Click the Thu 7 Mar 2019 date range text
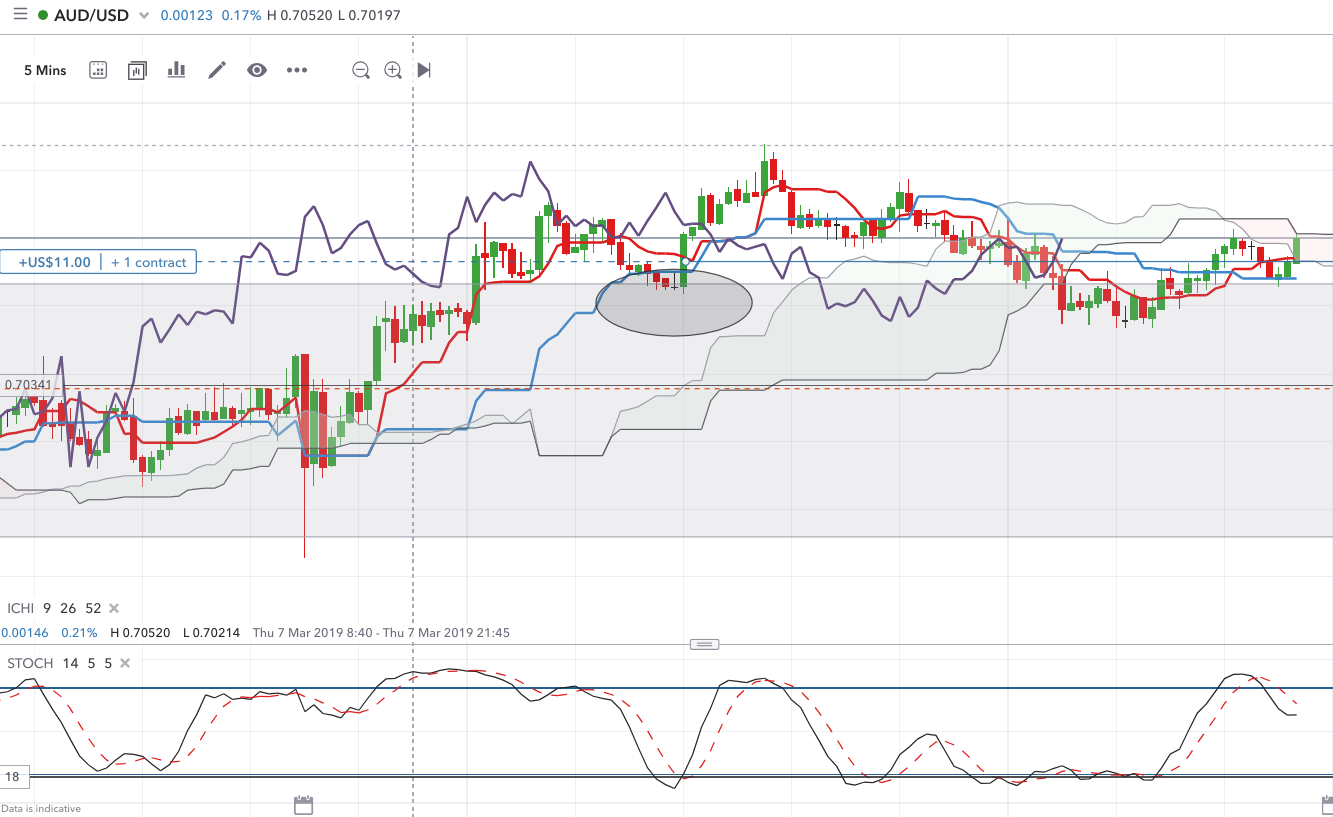Viewport: 1333px width, 817px height. pos(381,633)
